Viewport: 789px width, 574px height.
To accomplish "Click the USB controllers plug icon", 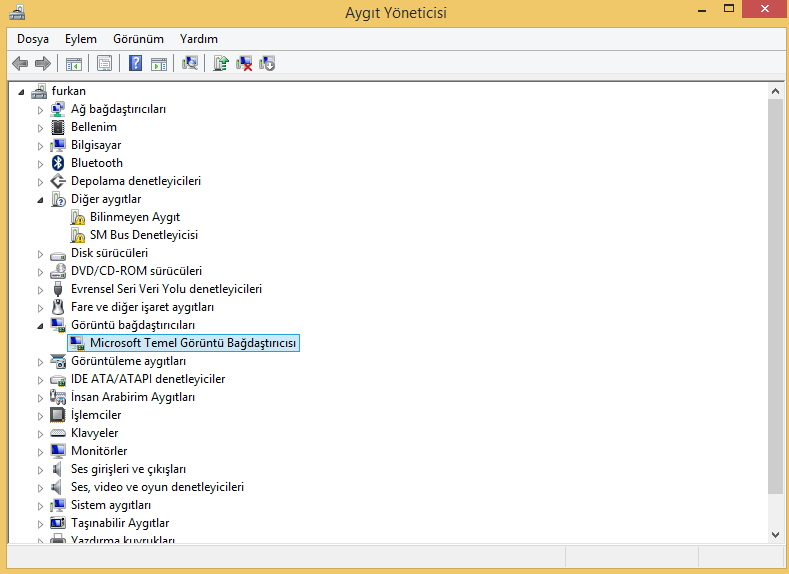I will coord(58,289).
